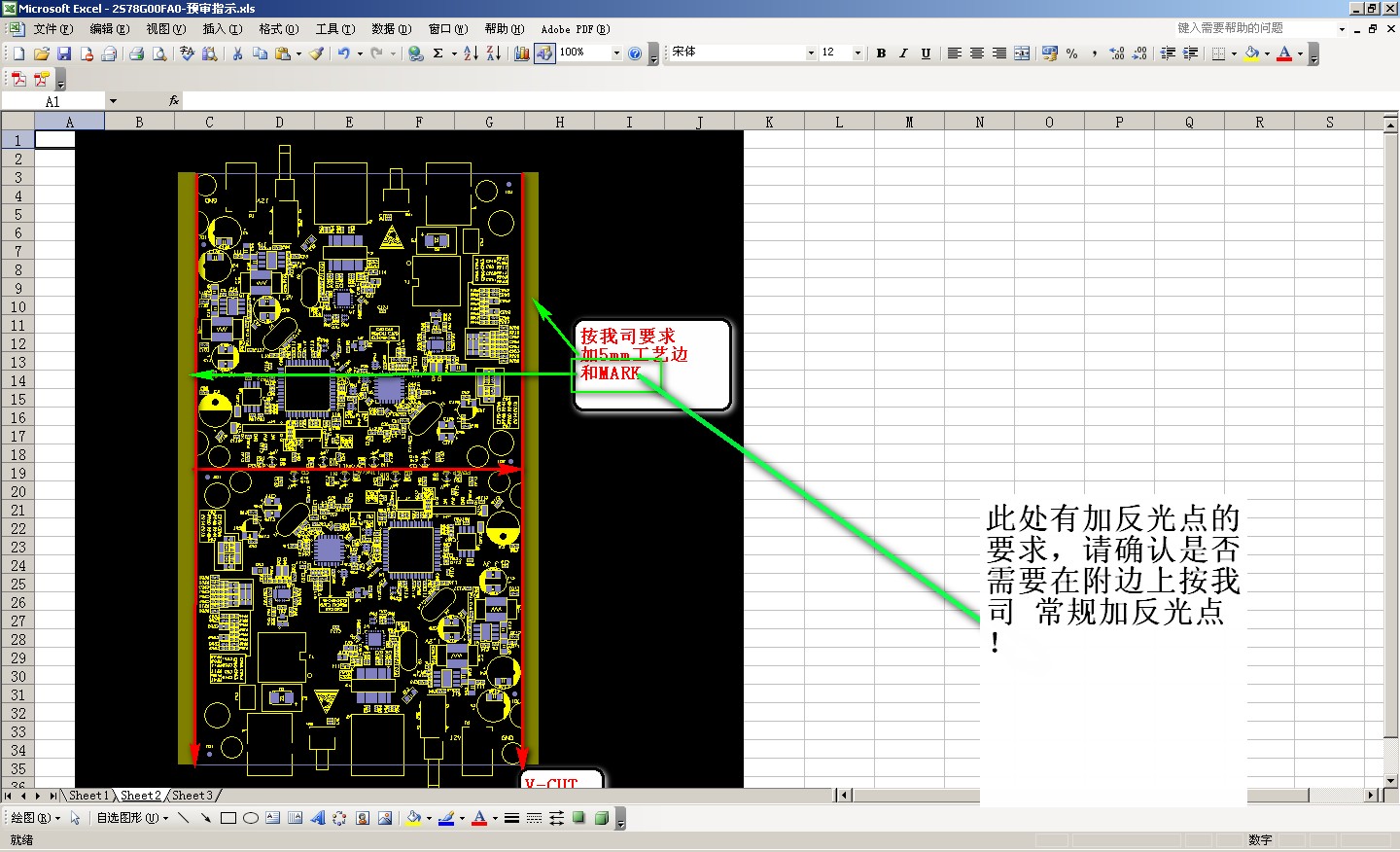Screen dimensions: 1400x852
Task: Open zoom percentage dropdown
Action: [616, 53]
